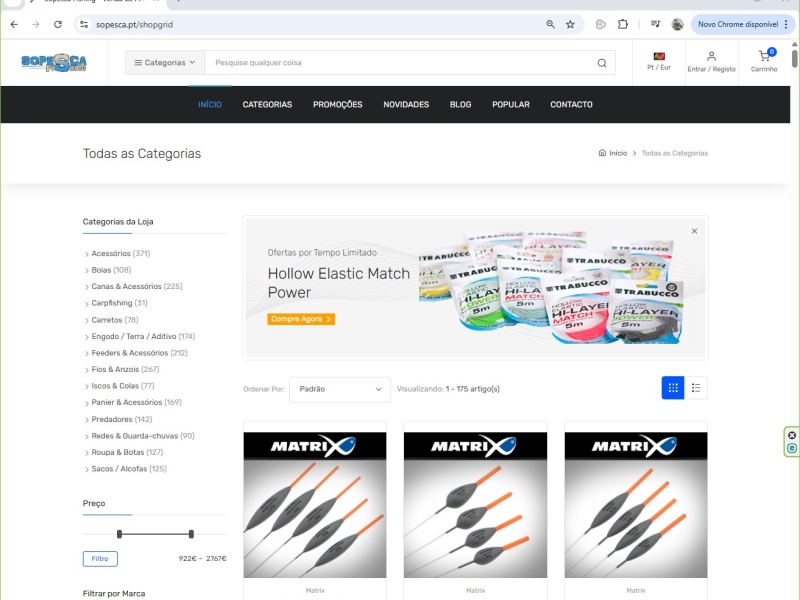Open the NOVIDADES menu item
The height and width of the screenshot is (600, 800).
click(x=406, y=105)
